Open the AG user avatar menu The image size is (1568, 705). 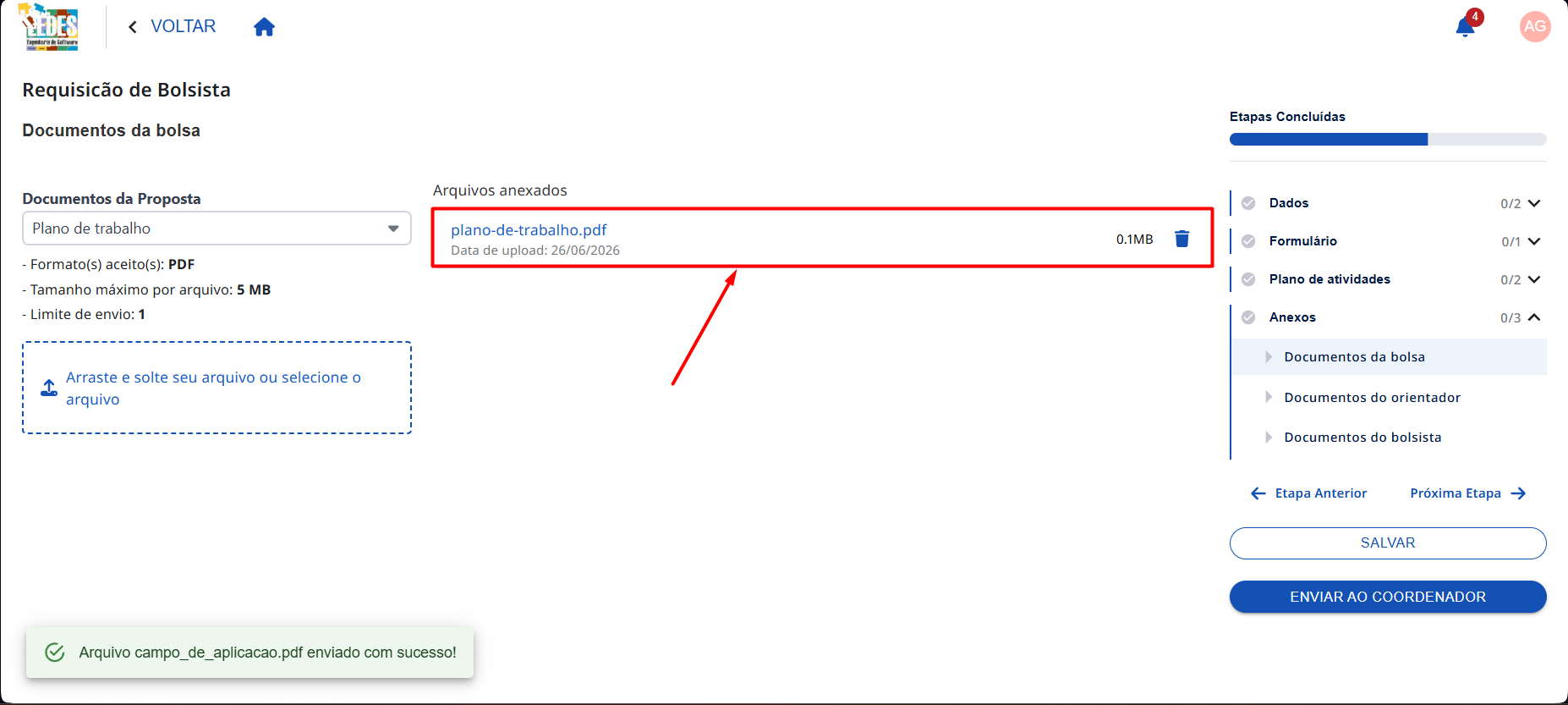1535,26
